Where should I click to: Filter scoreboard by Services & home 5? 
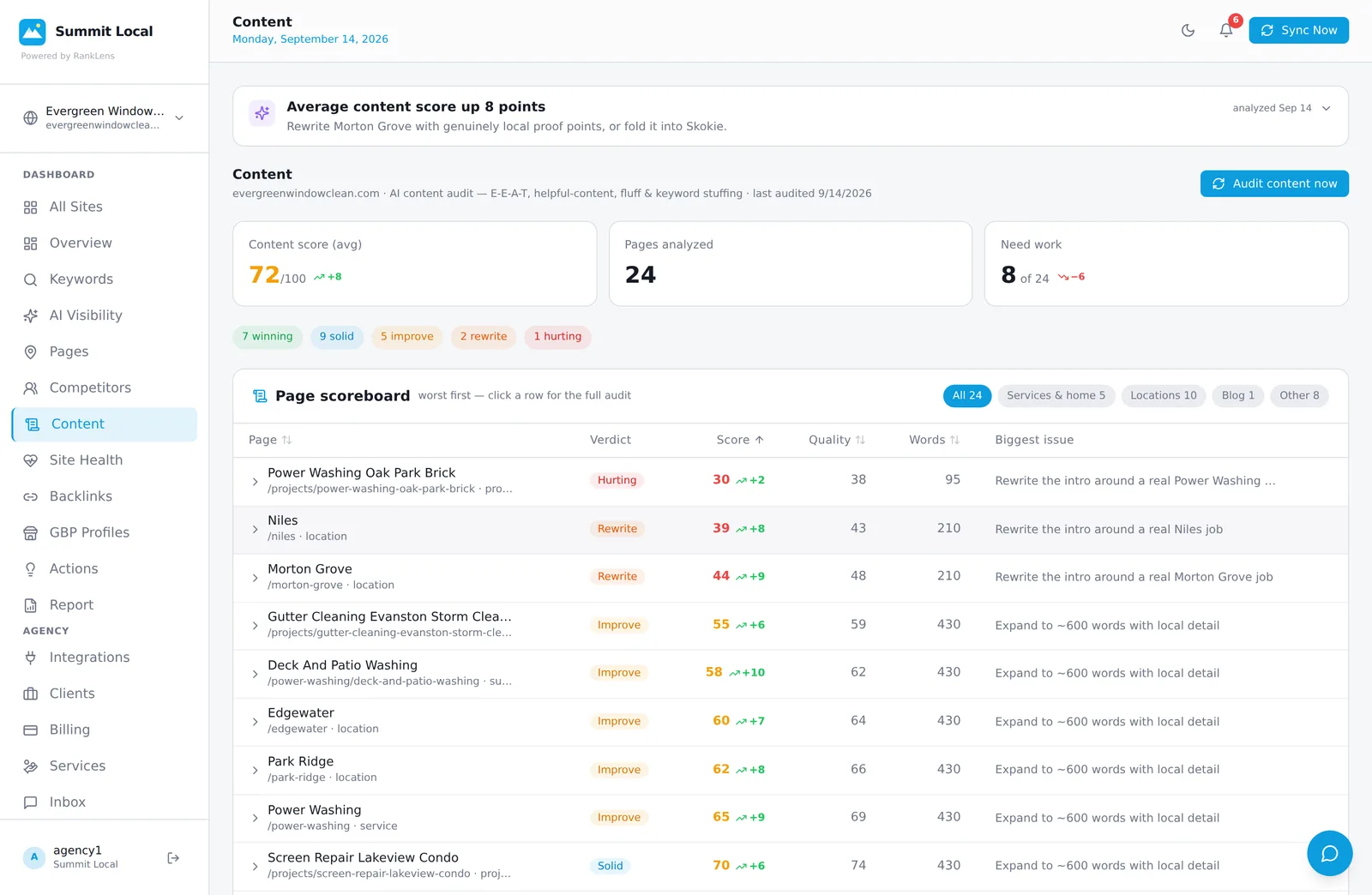click(1056, 395)
